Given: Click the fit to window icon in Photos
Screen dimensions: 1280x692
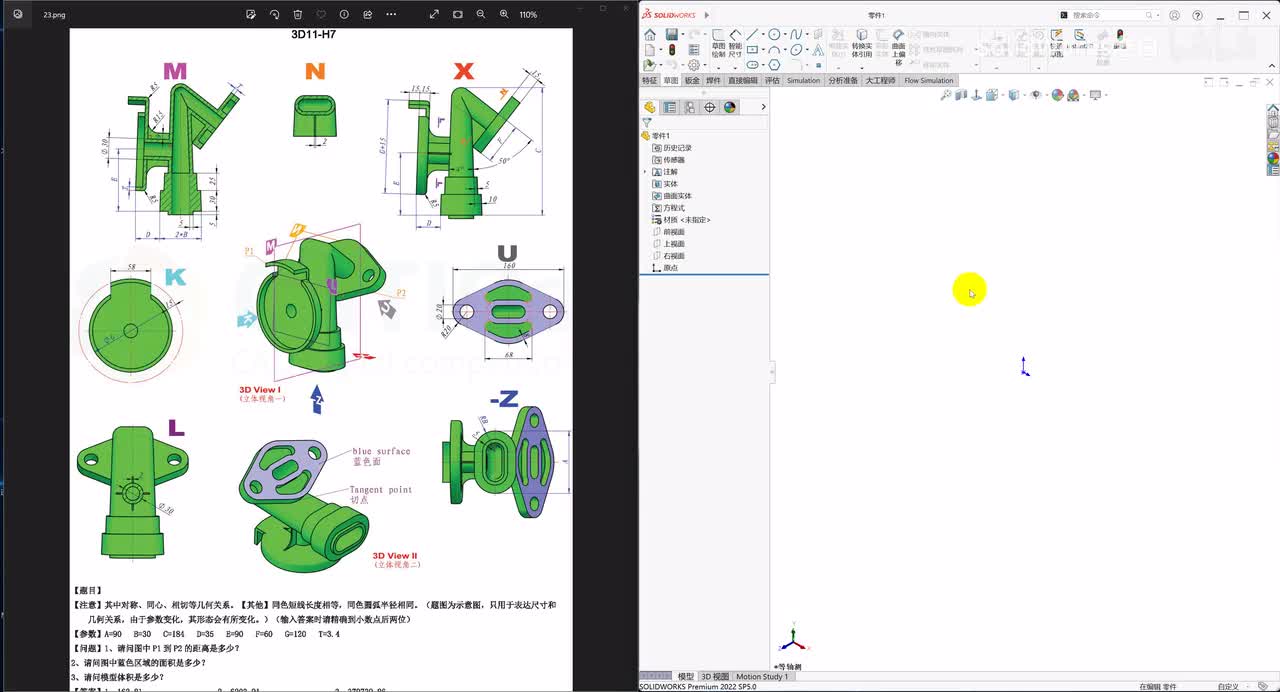Looking at the screenshot, I should (458, 15).
